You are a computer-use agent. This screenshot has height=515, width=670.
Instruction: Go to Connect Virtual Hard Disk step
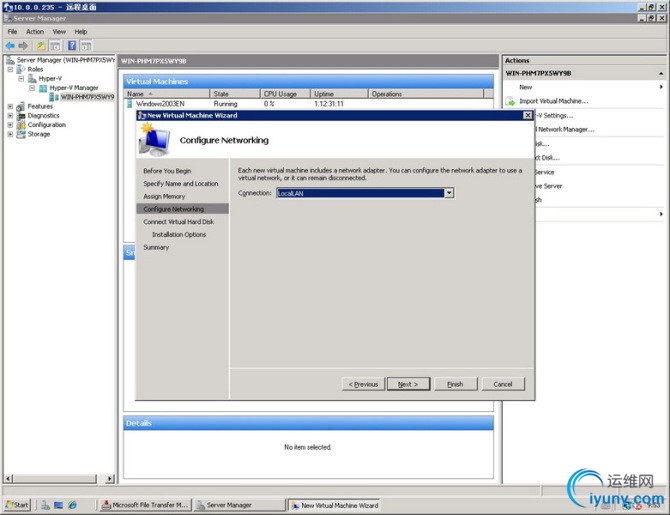click(179, 222)
